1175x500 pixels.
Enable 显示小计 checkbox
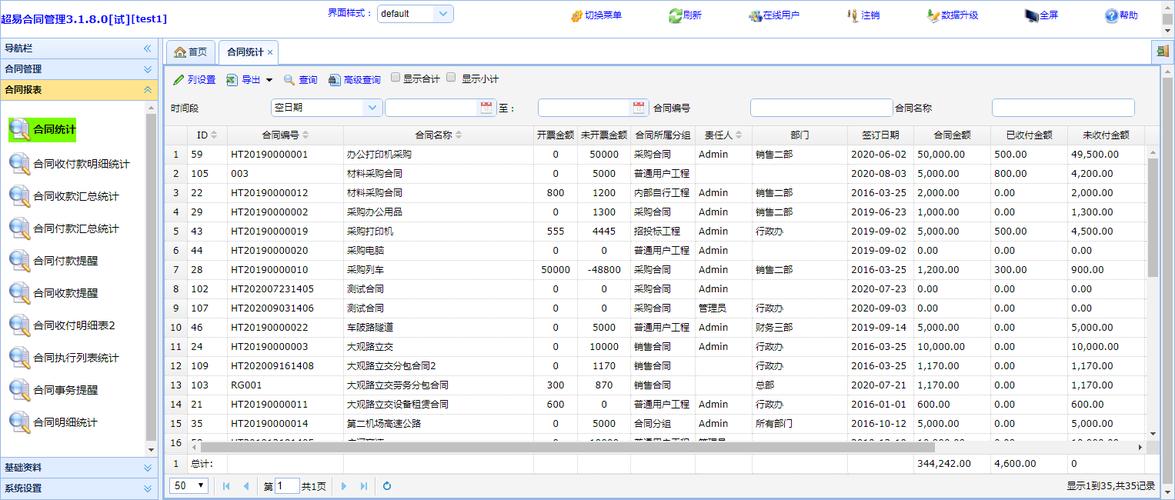pos(451,77)
